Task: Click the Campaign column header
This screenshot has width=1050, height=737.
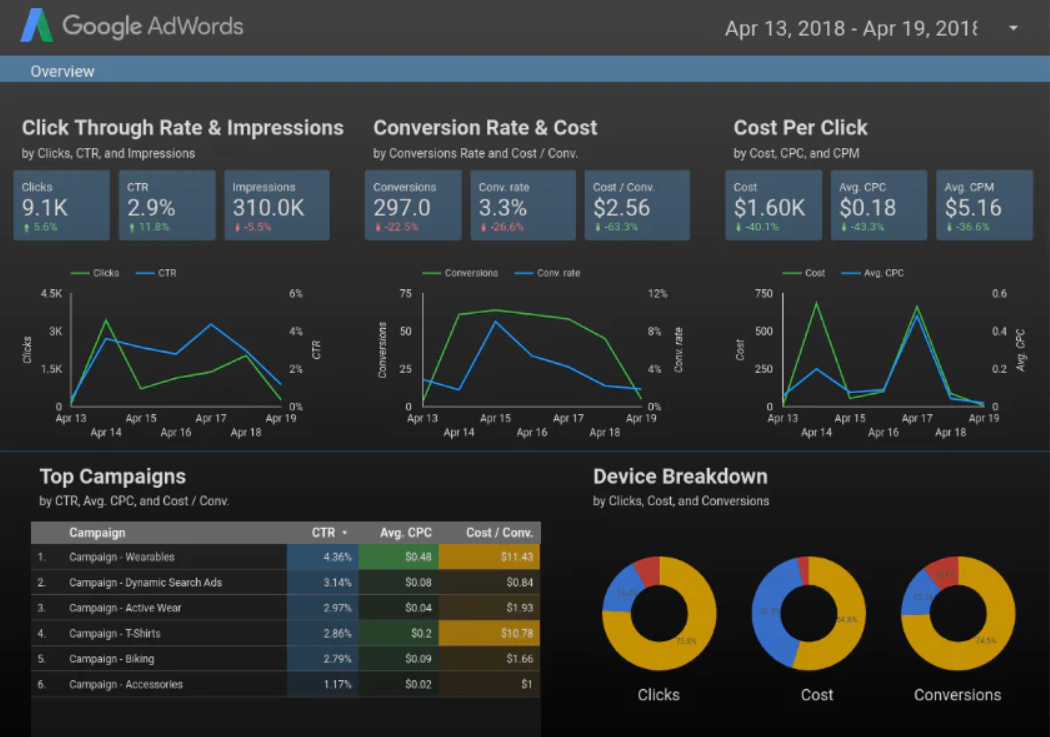Action: tap(97, 533)
